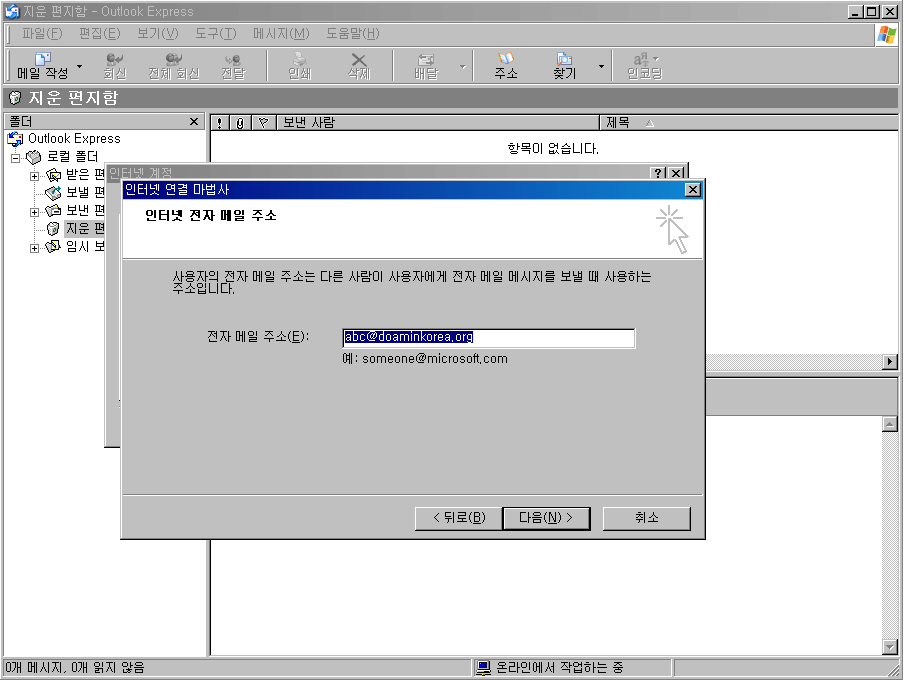
Task: Close the 인터넷 연결 마법사 dialog
Action: [x=693, y=190]
